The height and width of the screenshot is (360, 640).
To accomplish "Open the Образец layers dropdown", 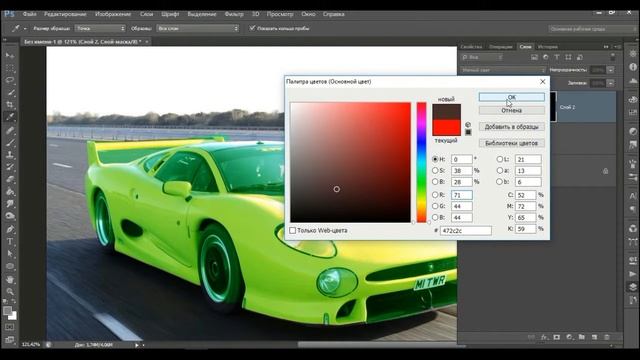I will 198,28.
